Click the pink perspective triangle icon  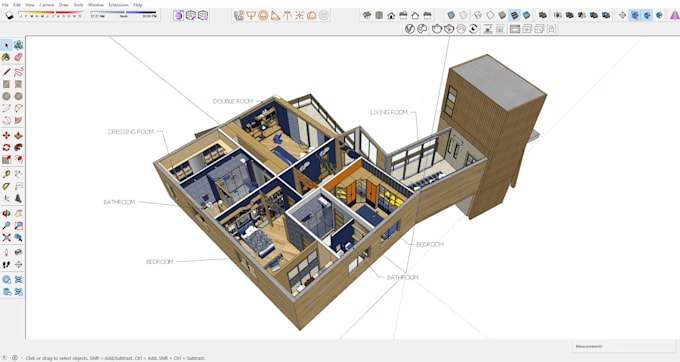[674, 15]
